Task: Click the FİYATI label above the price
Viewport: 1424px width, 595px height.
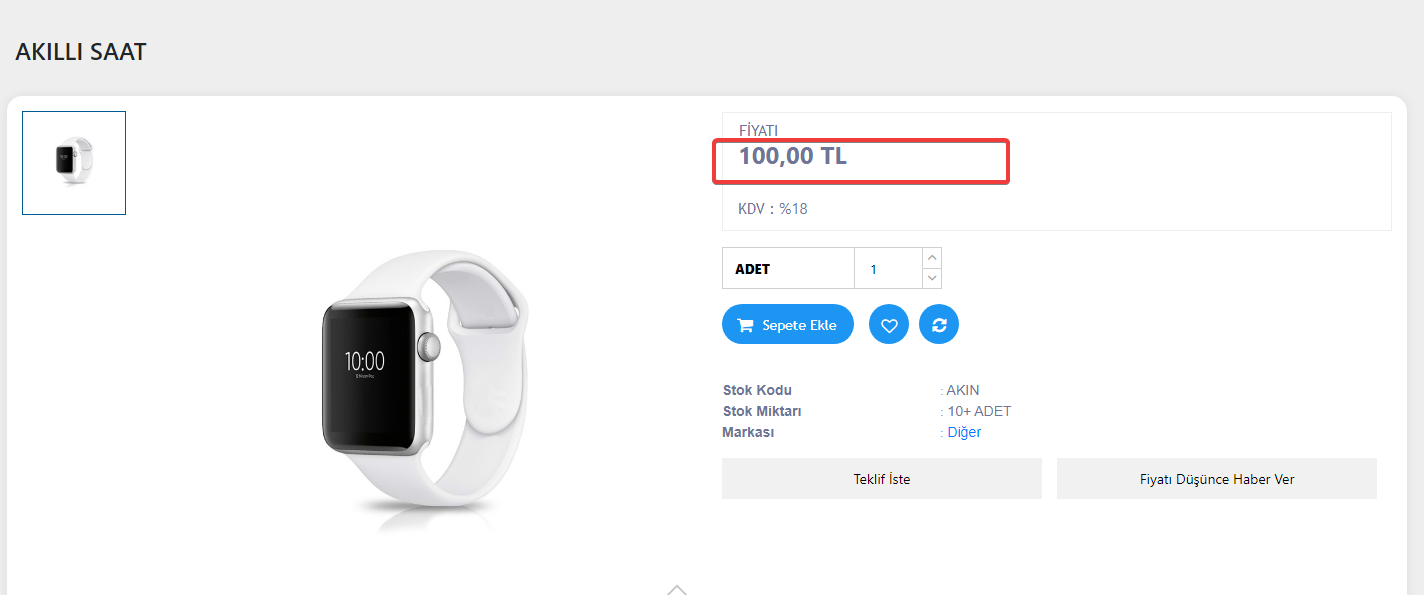Action: [758, 131]
